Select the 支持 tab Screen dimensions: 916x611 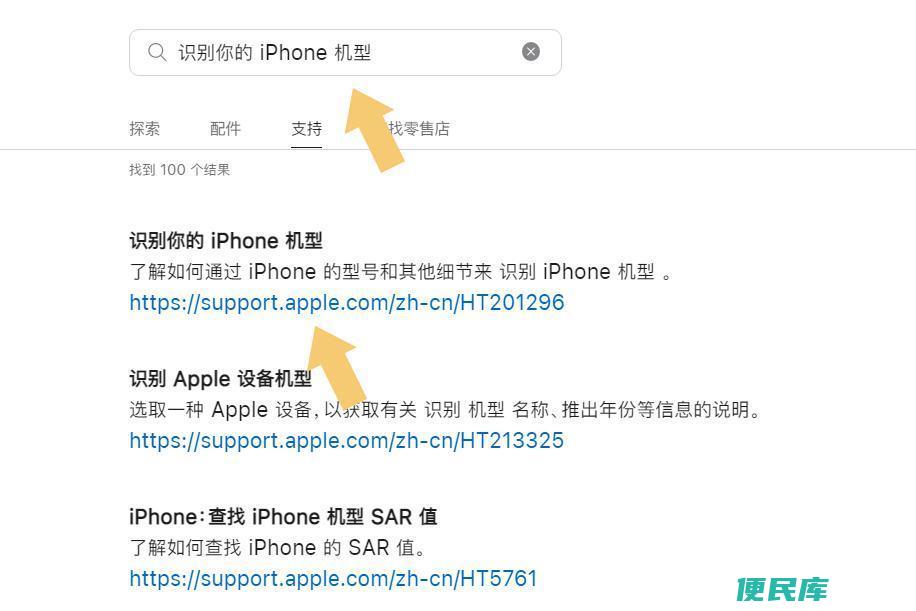tap(307, 129)
